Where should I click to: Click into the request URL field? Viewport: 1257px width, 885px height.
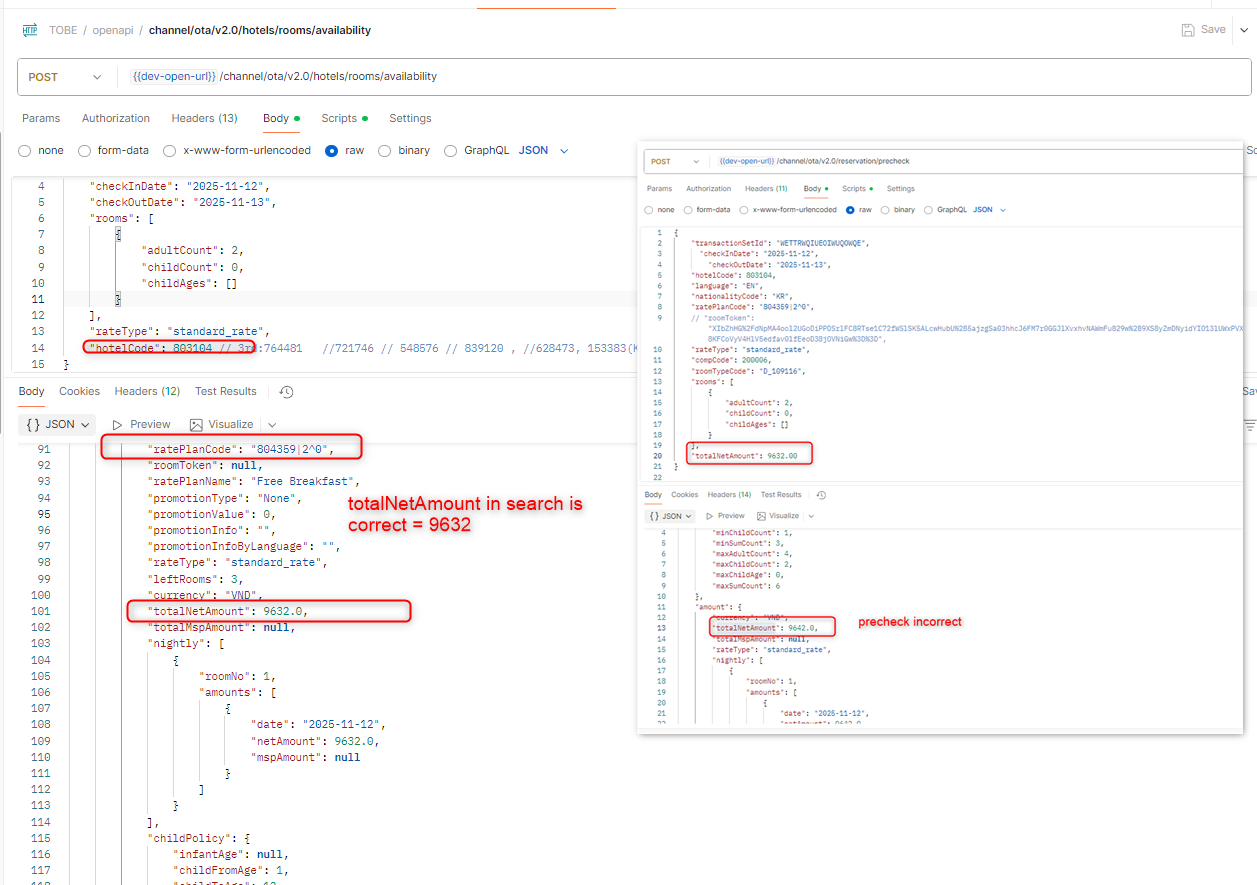coord(600,77)
